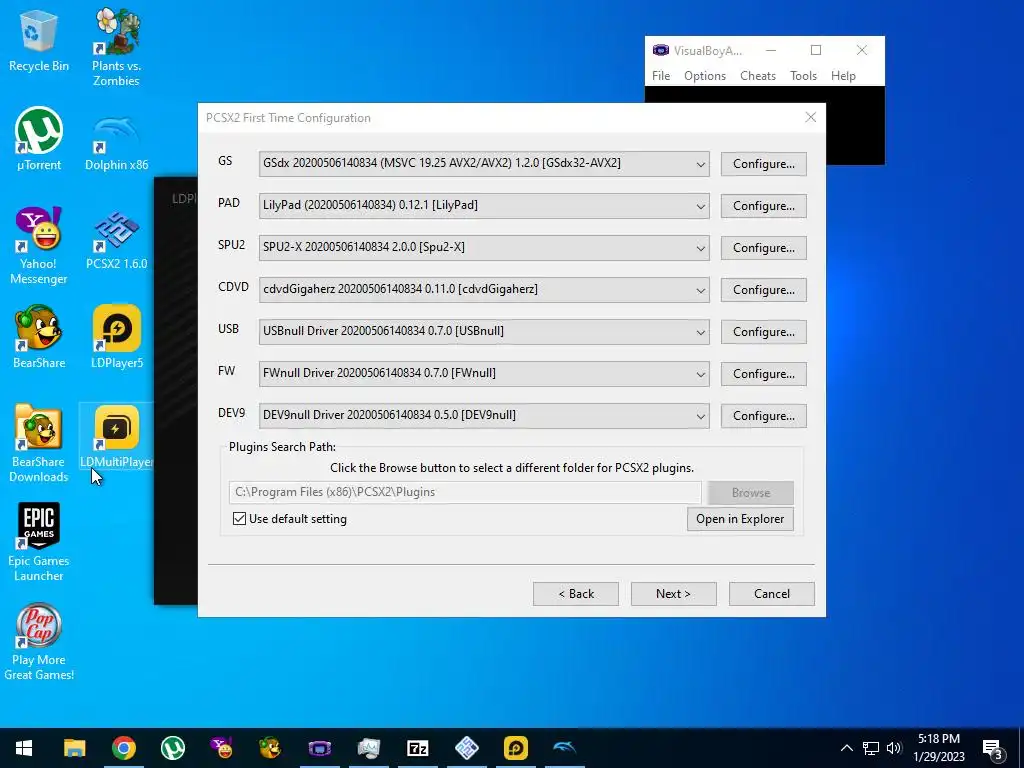Switch to VisualBoyAdvance in the taskbar
Image resolution: width=1024 pixels, height=768 pixels.
click(319, 748)
